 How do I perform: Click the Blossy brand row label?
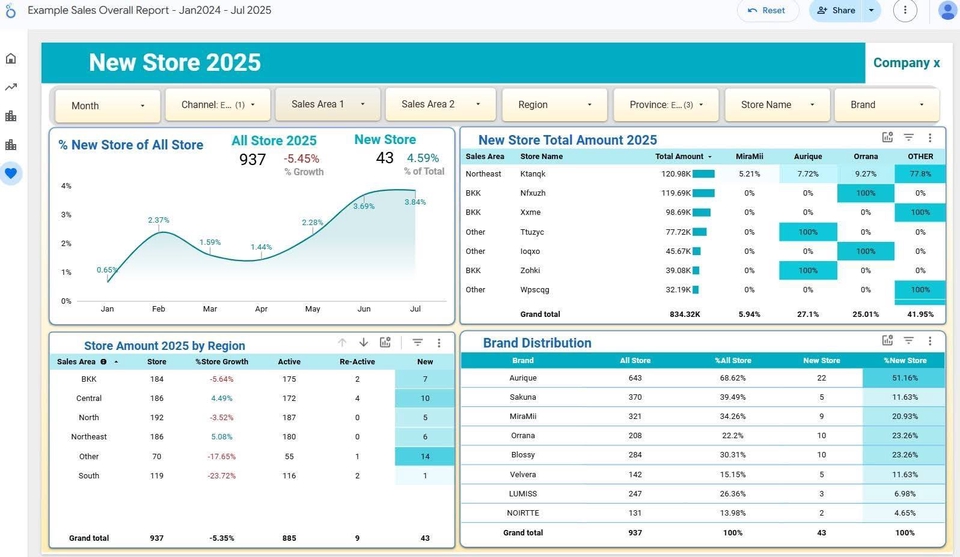click(x=523, y=455)
